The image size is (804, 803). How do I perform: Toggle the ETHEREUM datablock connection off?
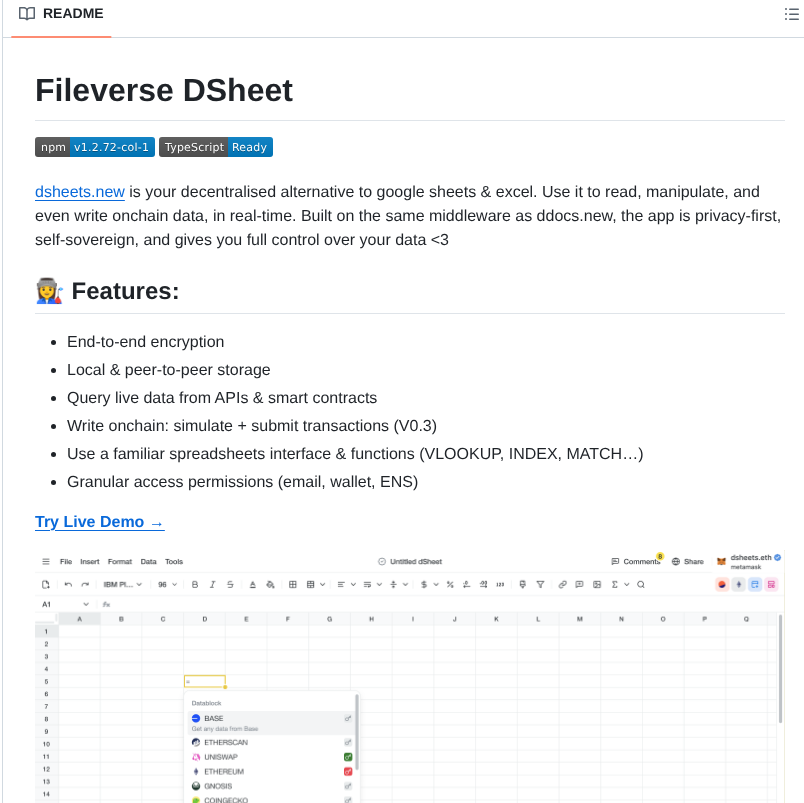pos(347,772)
